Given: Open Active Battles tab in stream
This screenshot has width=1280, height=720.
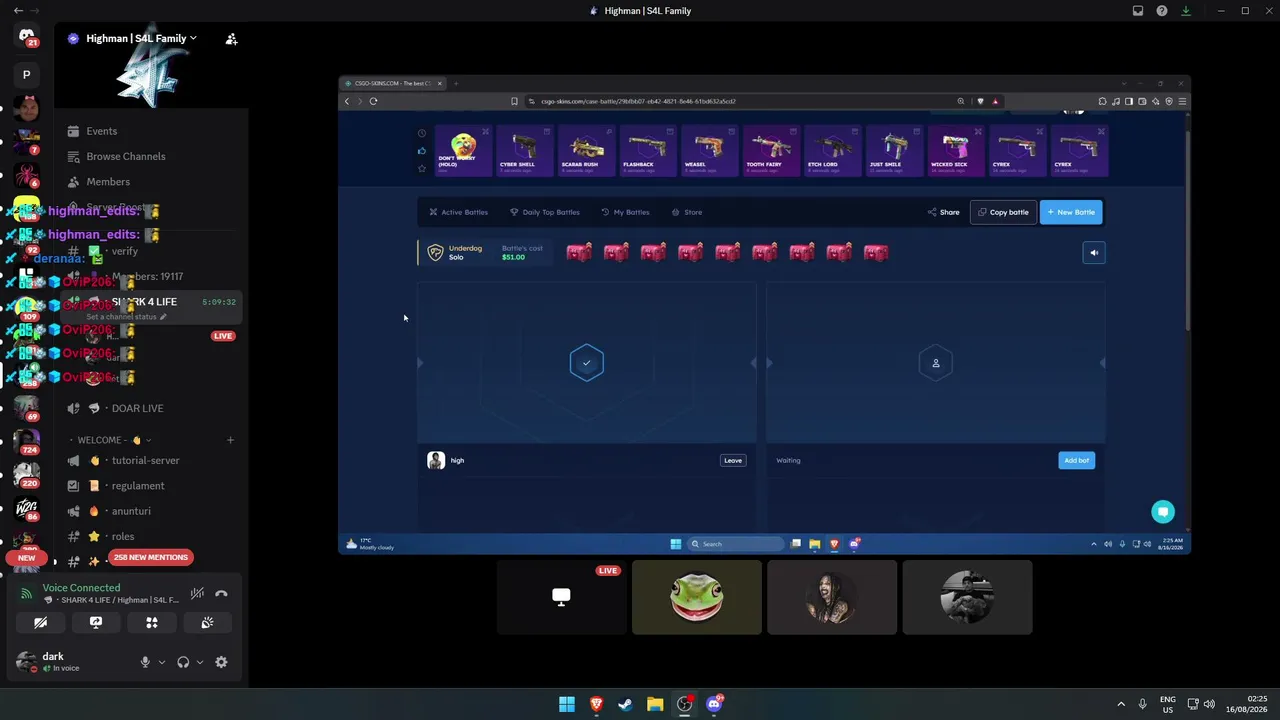Looking at the screenshot, I should (x=459, y=212).
